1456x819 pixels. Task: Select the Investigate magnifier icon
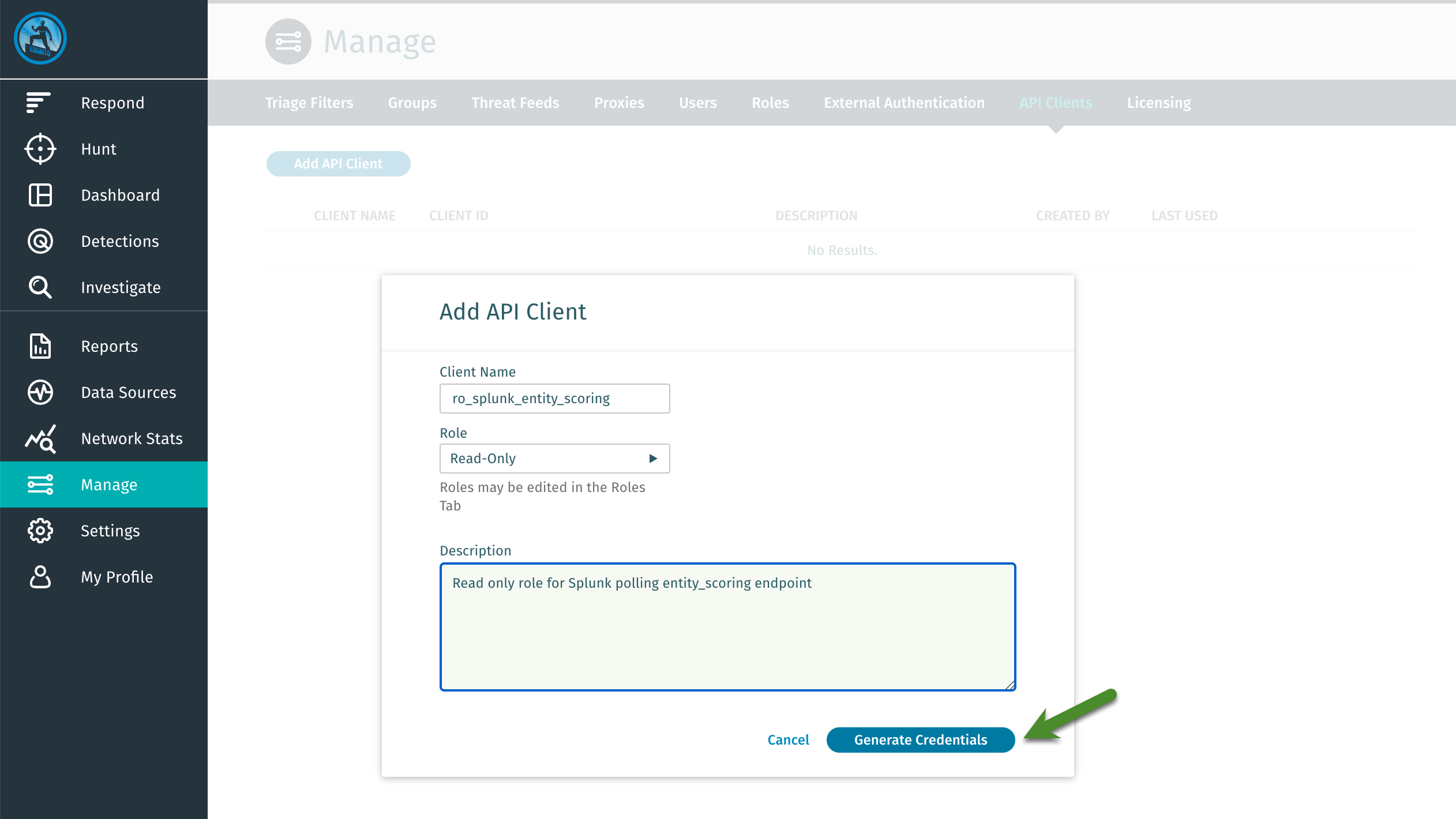pyautogui.click(x=39, y=287)
